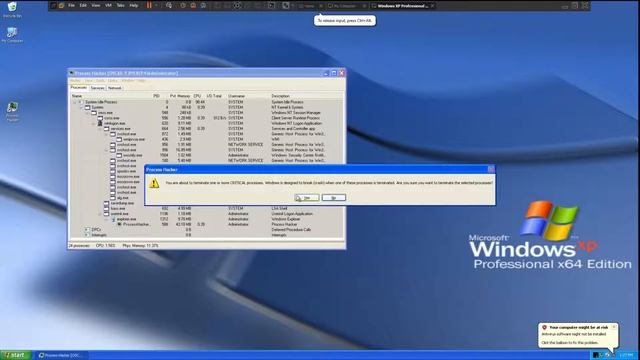Select the My Computer desktop icon

pyautogui.click(x=12, y=35)
